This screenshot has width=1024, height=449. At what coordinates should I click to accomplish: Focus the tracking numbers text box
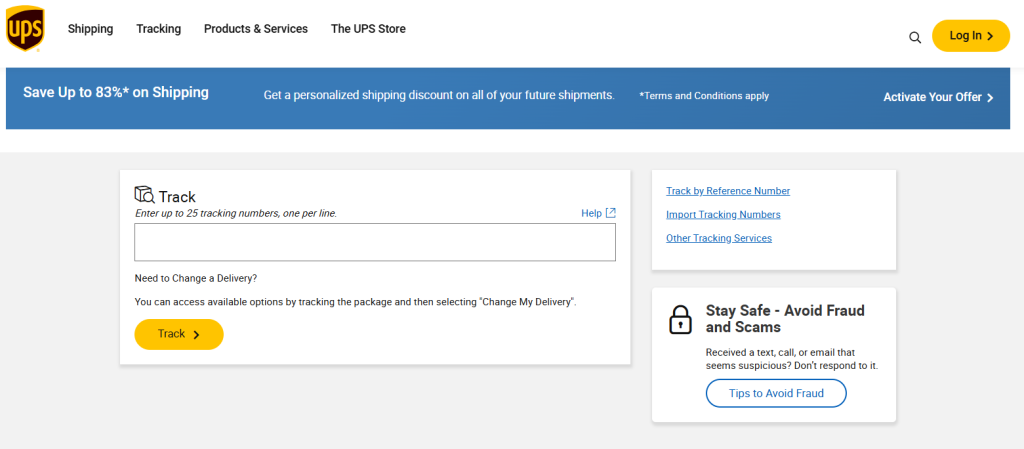[375, 242]
